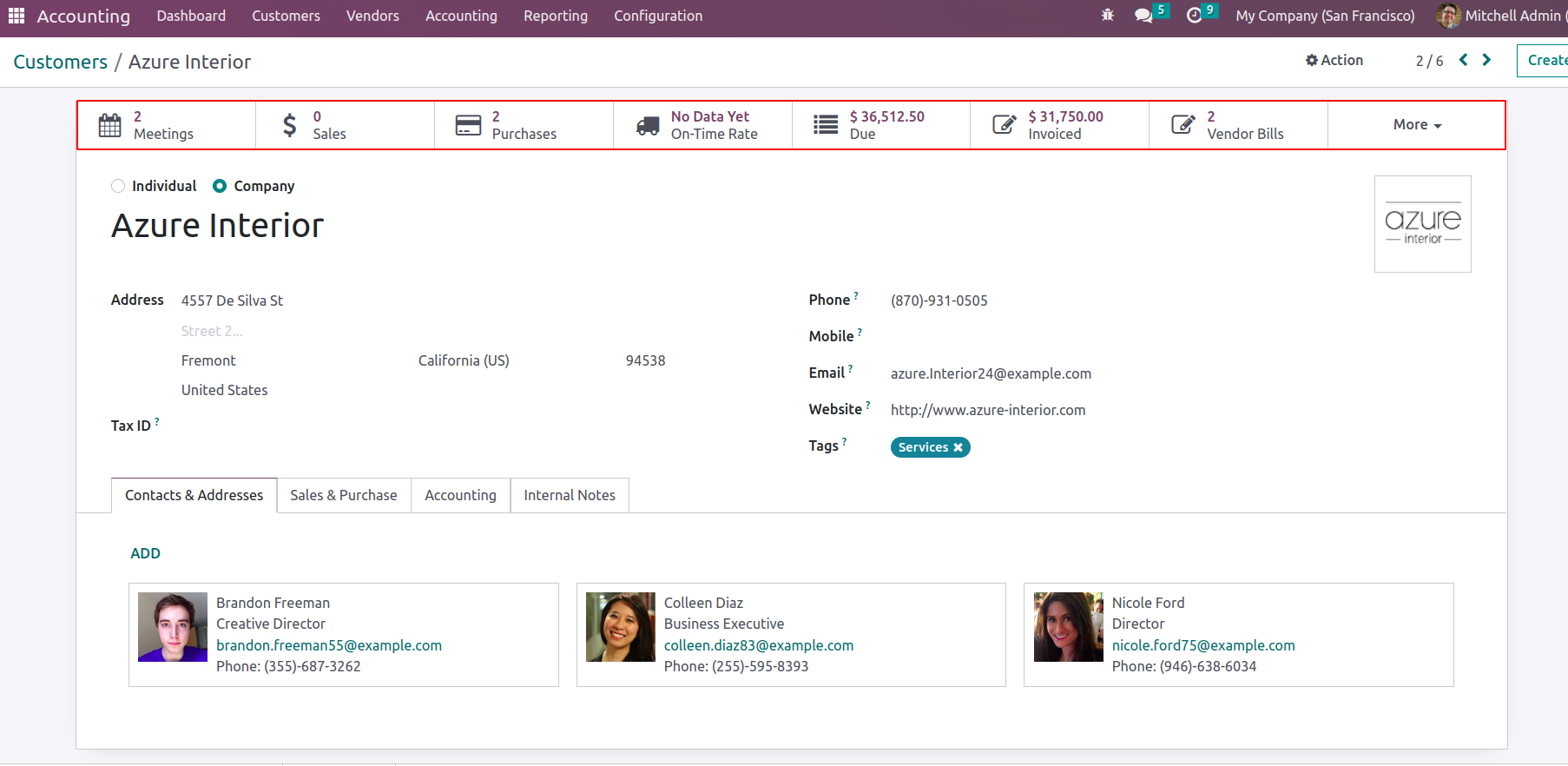This screenshot has height=766, width=1568.
Task: Open Sales dollar stat button
Action: (346, 125)
